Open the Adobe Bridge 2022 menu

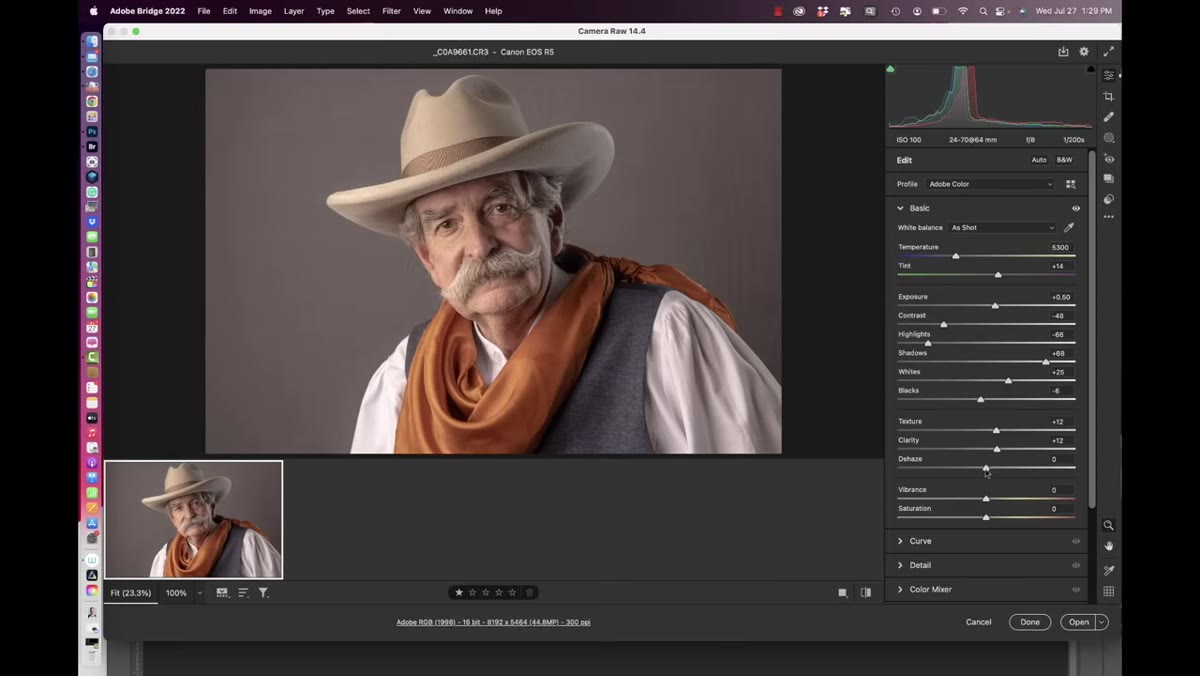pyautogui.click(x=147, y=11)
